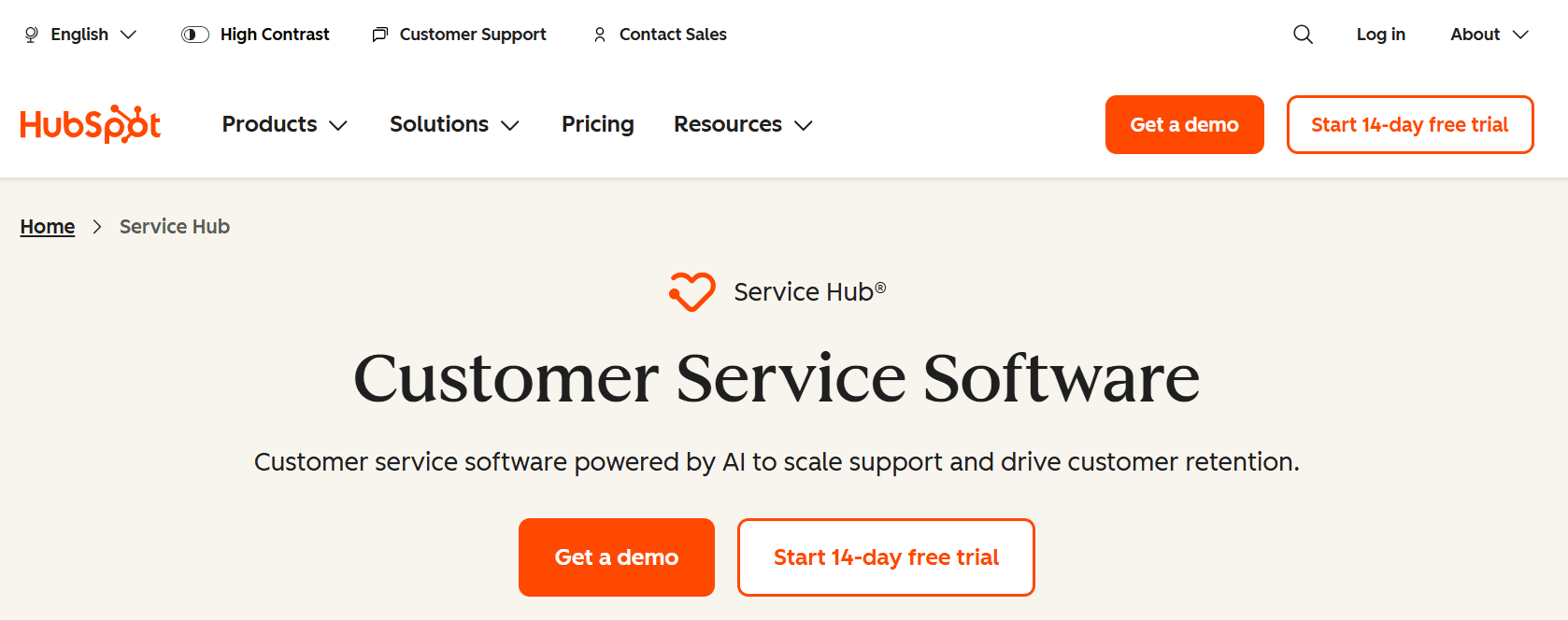1568x620 pixels.
Task: Select the Pricing menu item
Action: tap(597, 124)
